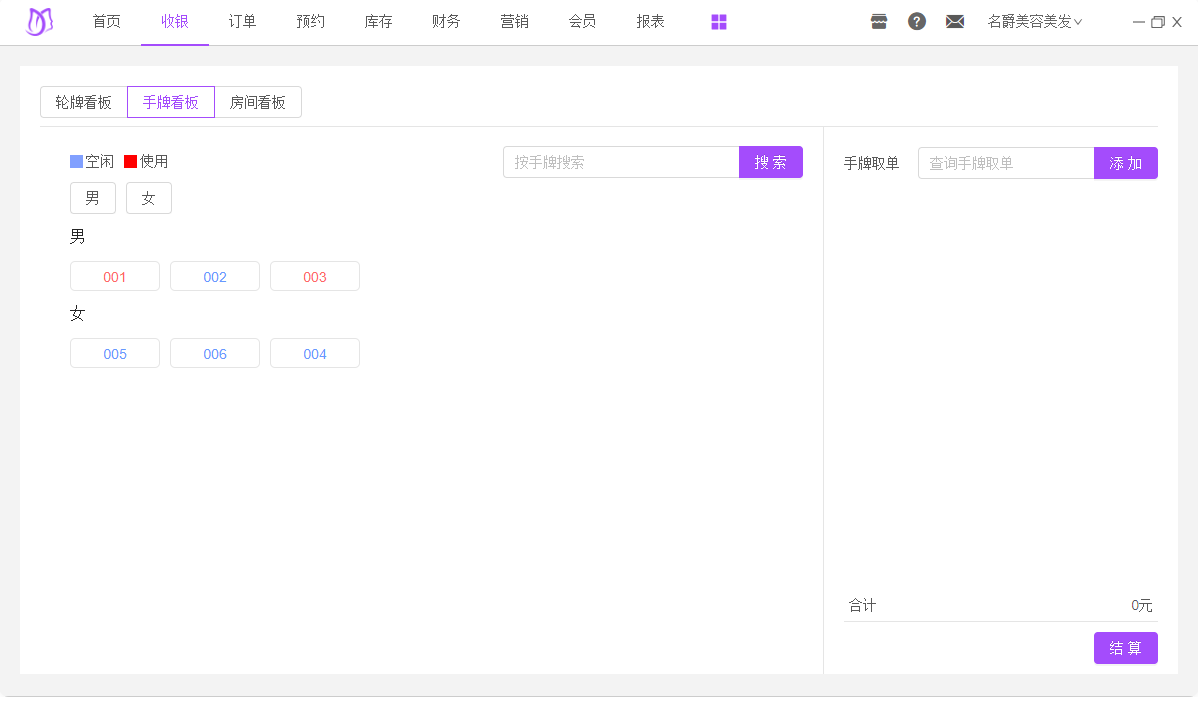Open the purple grid apps icon

click(x=719, y=22)
